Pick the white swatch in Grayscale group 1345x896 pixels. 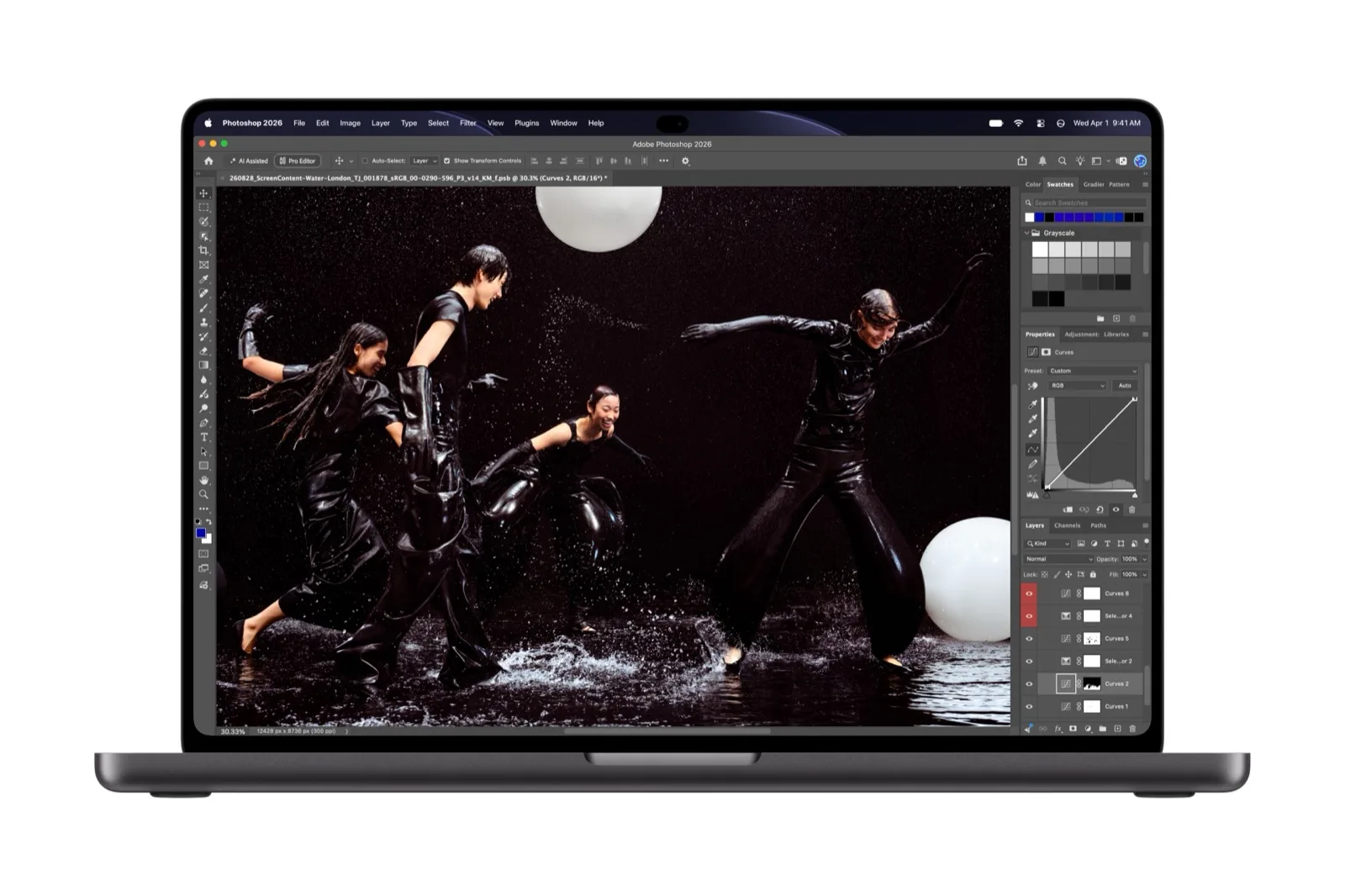point(1040,250)
